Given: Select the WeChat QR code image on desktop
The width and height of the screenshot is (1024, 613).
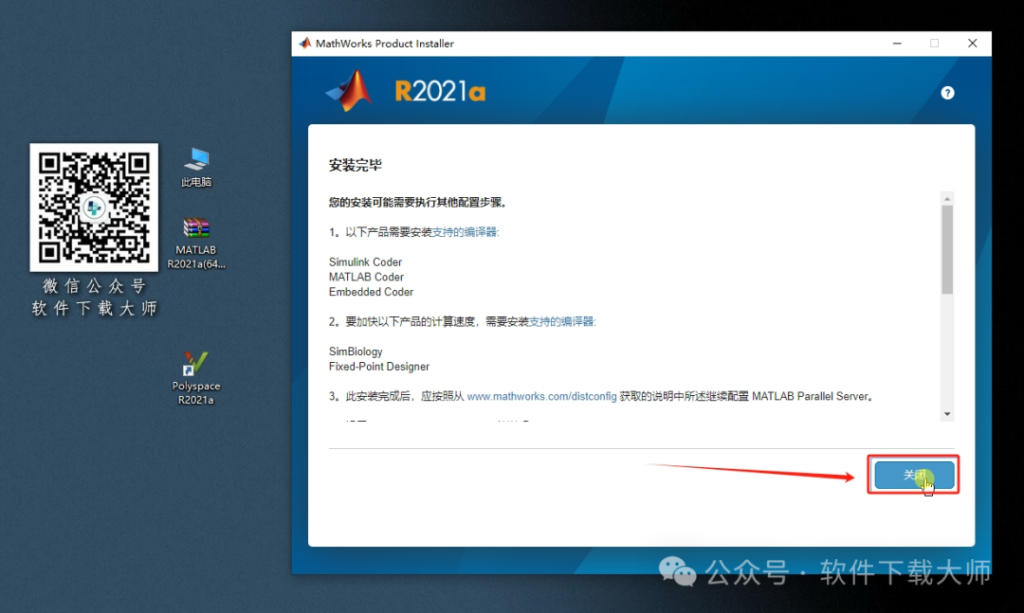Looking at the screenshot, I should 93,207.
